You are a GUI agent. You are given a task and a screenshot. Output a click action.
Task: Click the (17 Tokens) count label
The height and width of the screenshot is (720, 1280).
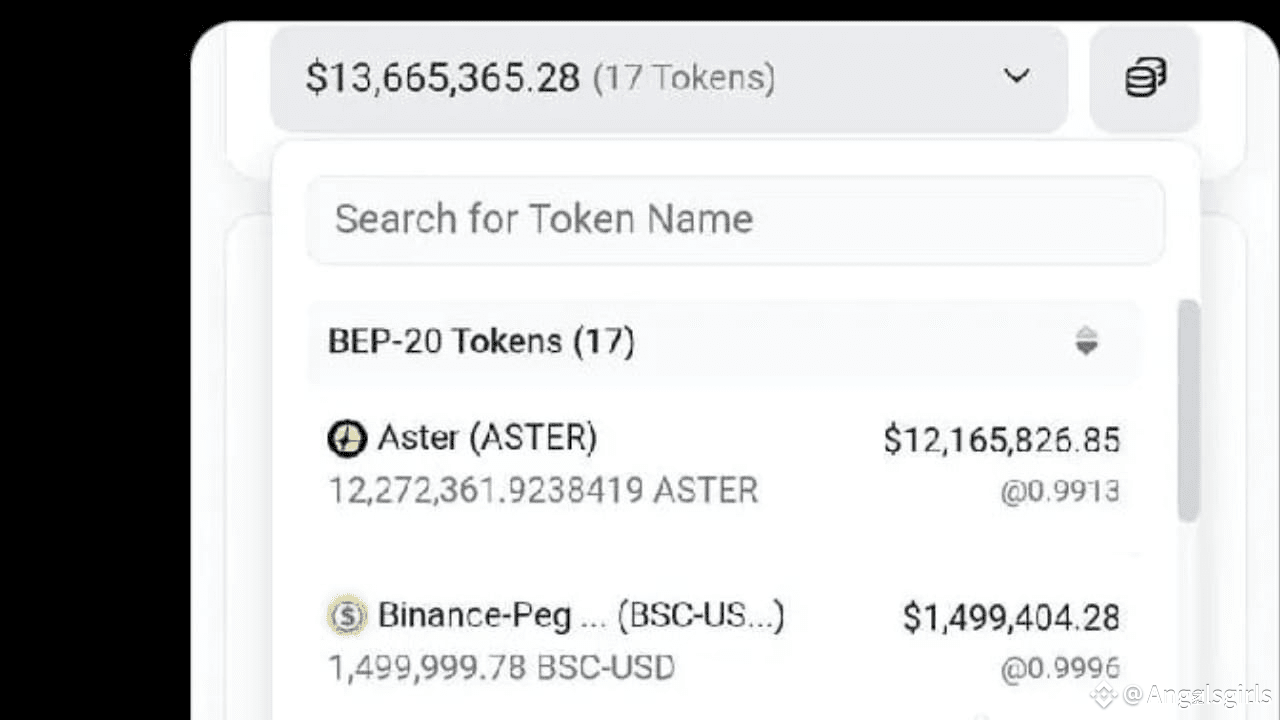[684, 78]
